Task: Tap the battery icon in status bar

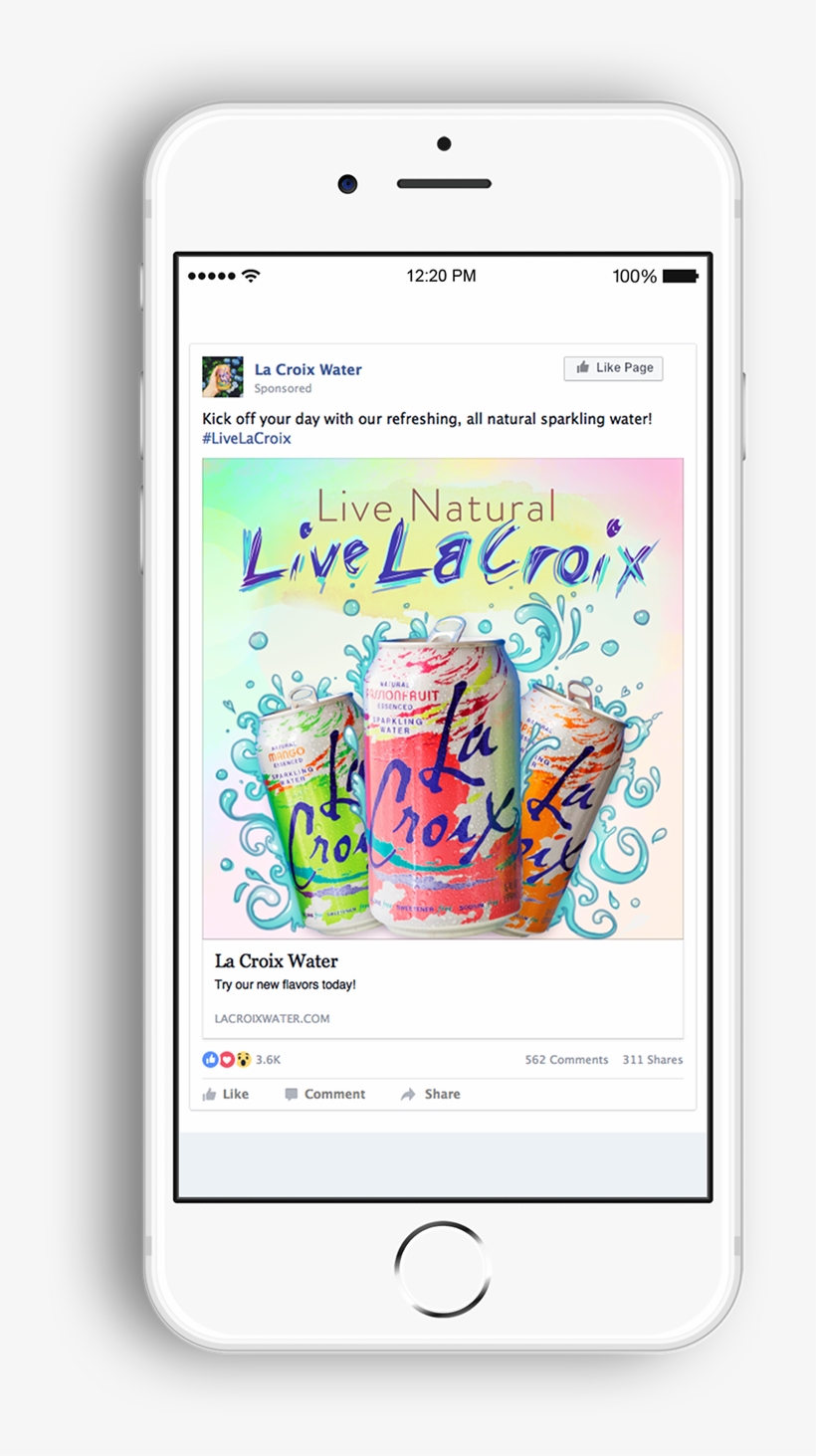Action: click(681, 276)
